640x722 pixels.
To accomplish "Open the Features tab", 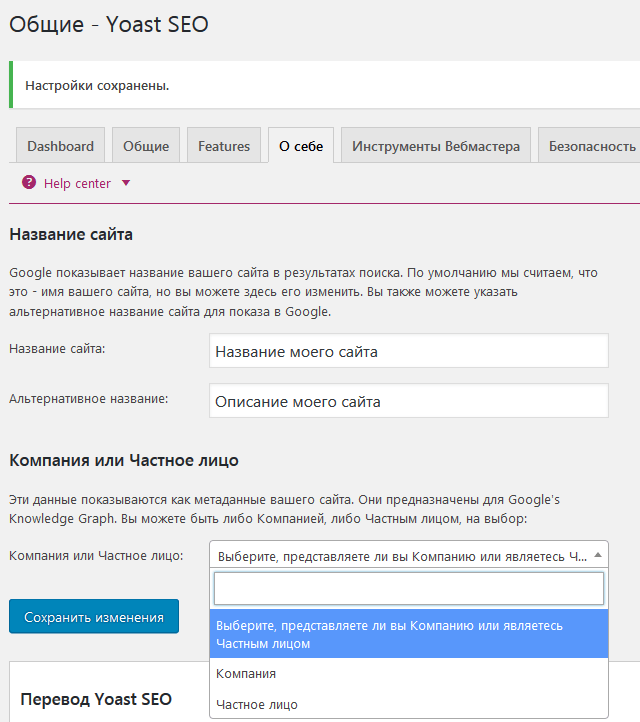I will point(224,145).
